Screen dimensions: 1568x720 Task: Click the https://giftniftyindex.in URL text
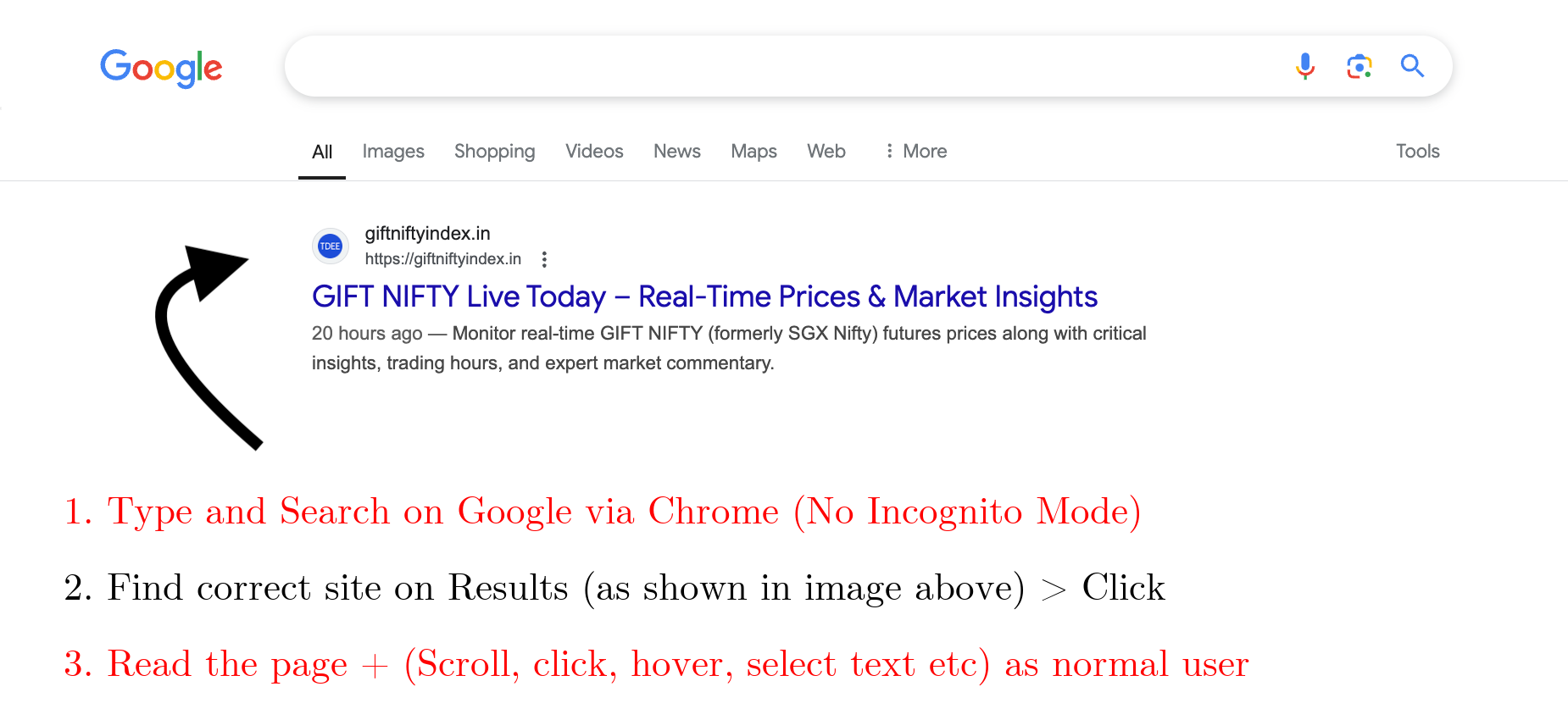(443, 259)
